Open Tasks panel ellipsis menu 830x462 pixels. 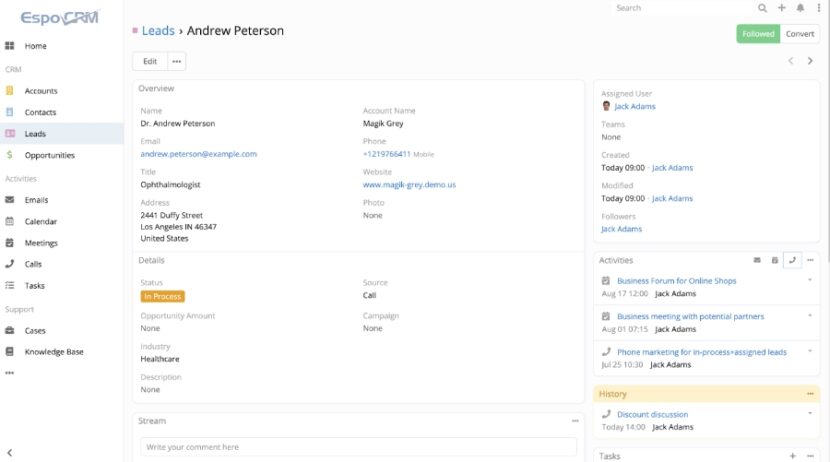click(x=810, y=456)
